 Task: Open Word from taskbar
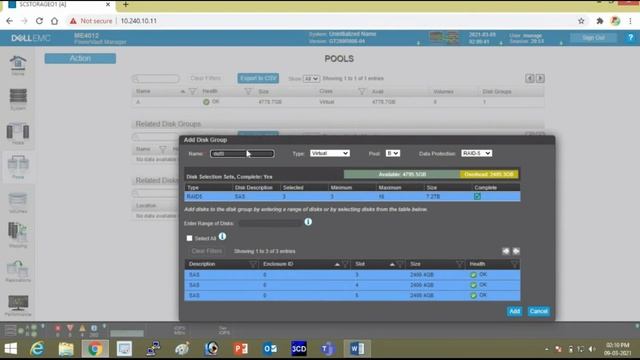click(357, 349)
